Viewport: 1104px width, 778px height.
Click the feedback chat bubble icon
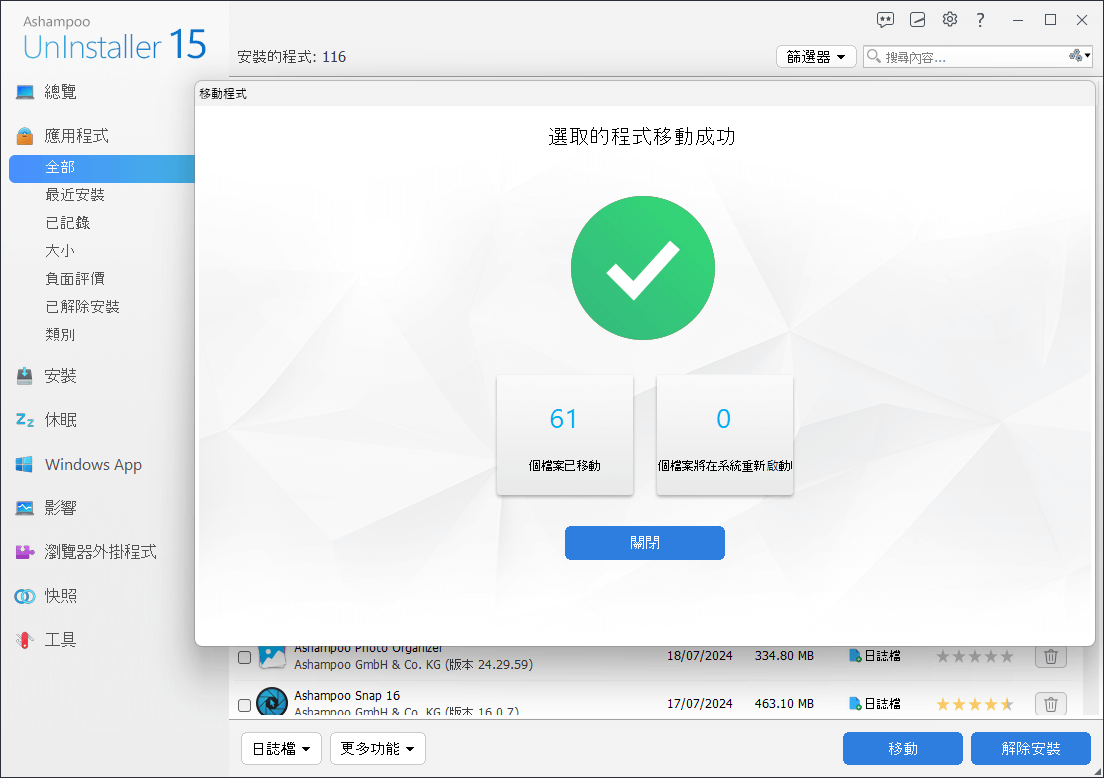pyautogui.click(x=885, y=20)
